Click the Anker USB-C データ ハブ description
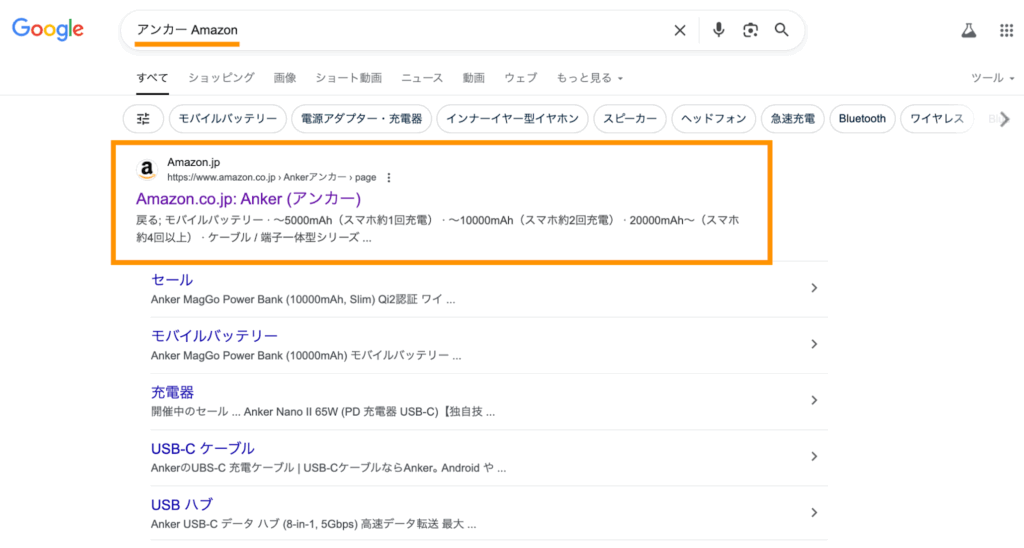The height and width of the screenshot is (548, 1024). tap(313, 524)
